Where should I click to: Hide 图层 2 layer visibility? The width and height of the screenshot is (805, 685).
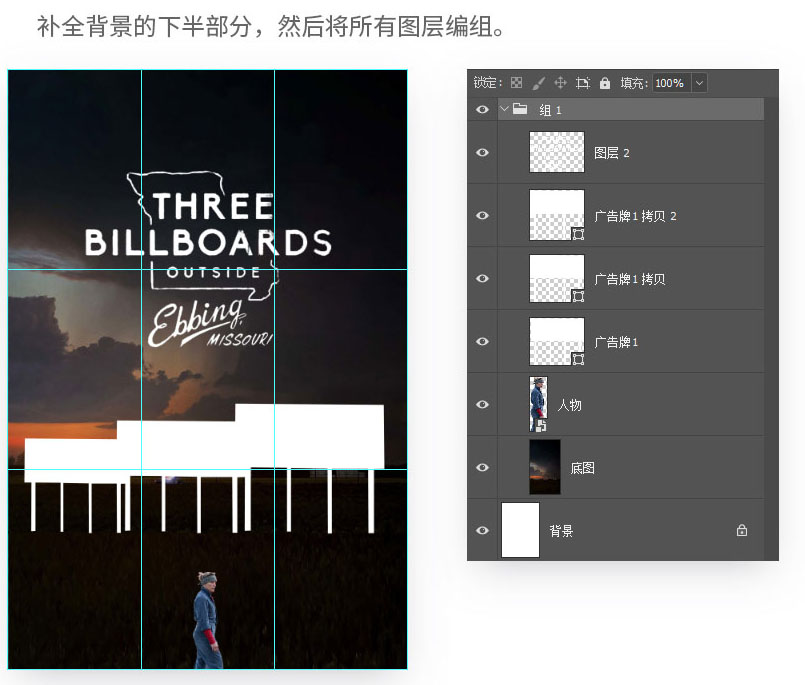482,153
